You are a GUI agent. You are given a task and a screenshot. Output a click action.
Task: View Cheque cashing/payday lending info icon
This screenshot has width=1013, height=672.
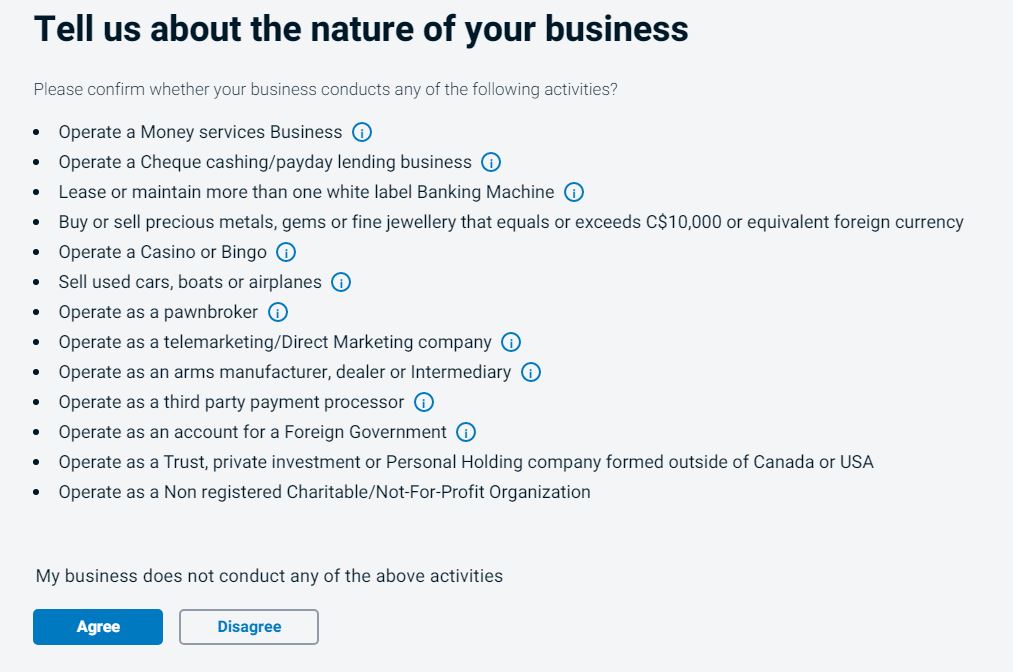click(x=491, y=162)
